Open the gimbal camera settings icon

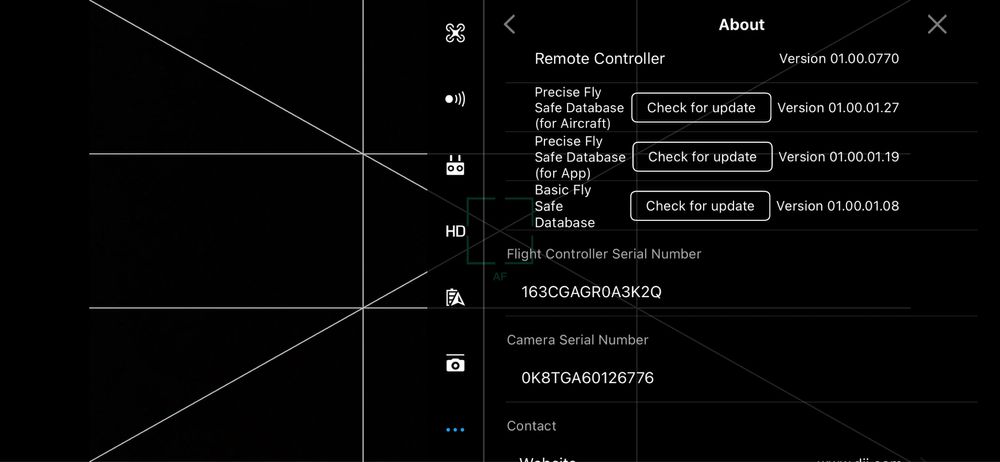pyautogui.click(x=455, y=363)
